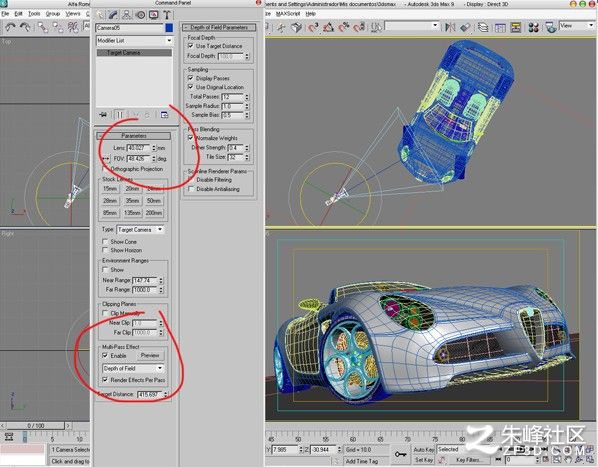Image resolution: width=598 pixels, height=467 pixels.
Task: Toggle the Angle Snap icon
Action: (328, 27)
